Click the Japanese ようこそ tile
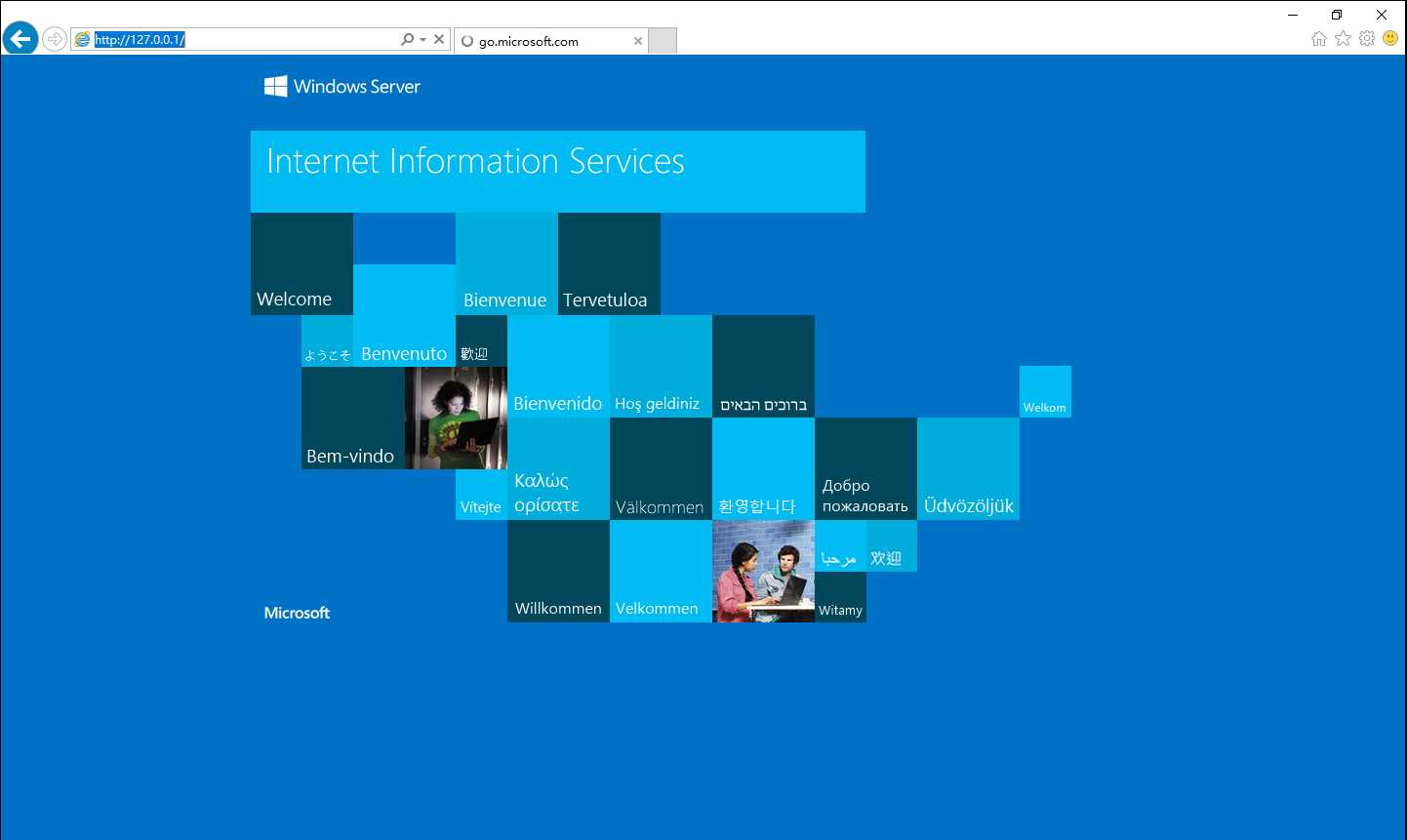1407x840 pixels. click(327, 340)
